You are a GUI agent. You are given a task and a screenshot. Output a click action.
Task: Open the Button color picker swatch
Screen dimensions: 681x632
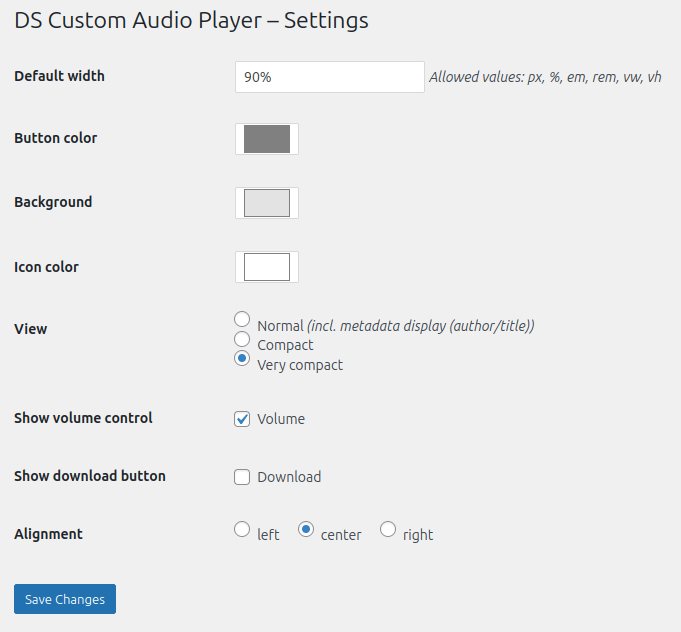pos(267,139)
